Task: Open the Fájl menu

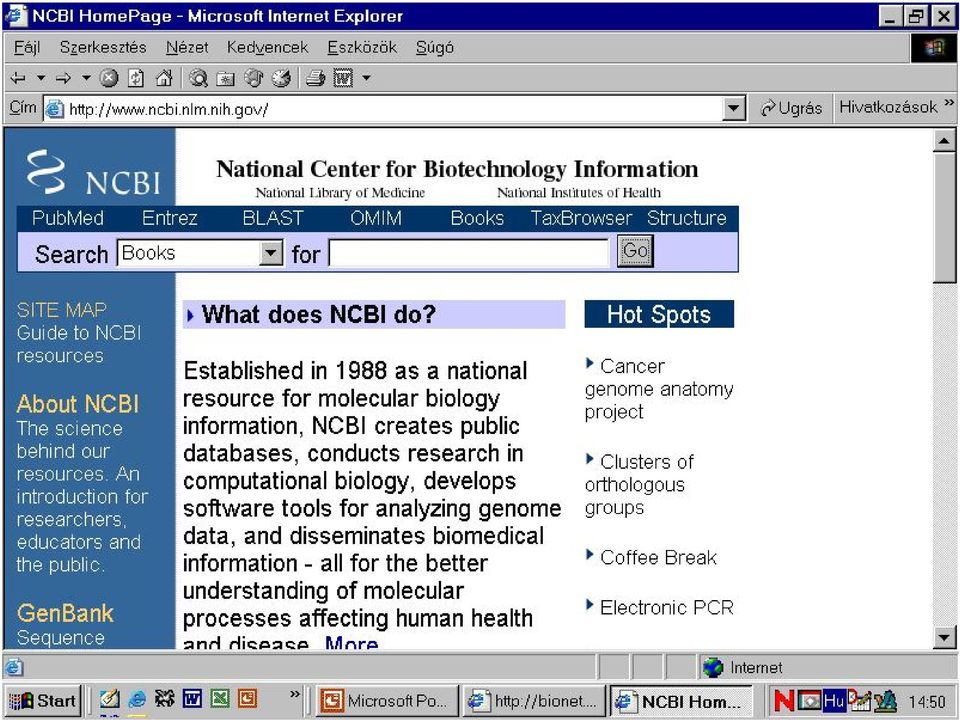Action: [27, 47]
